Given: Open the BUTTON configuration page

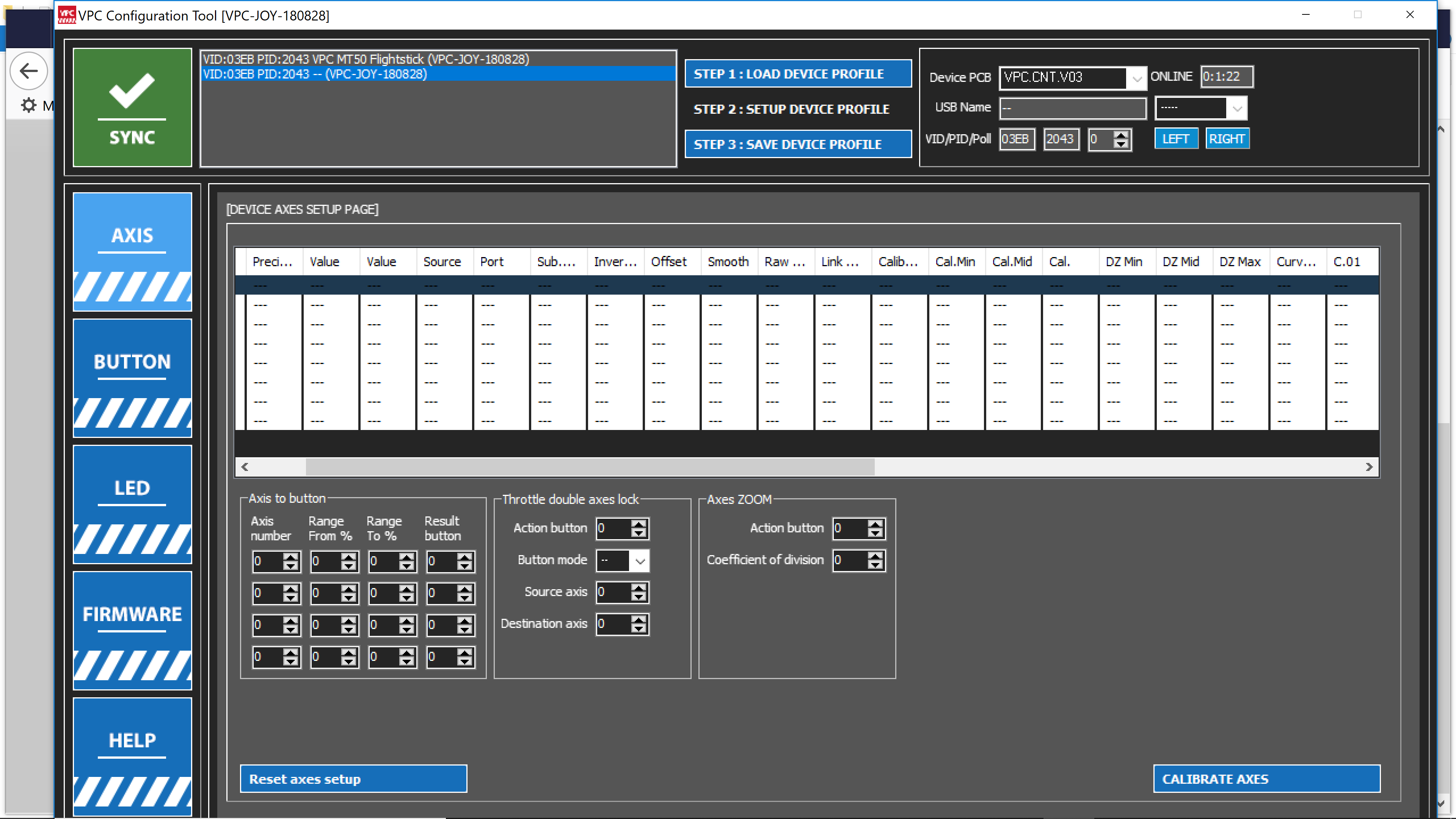Looking at the screenshot, I should click(x=132, y=378).
